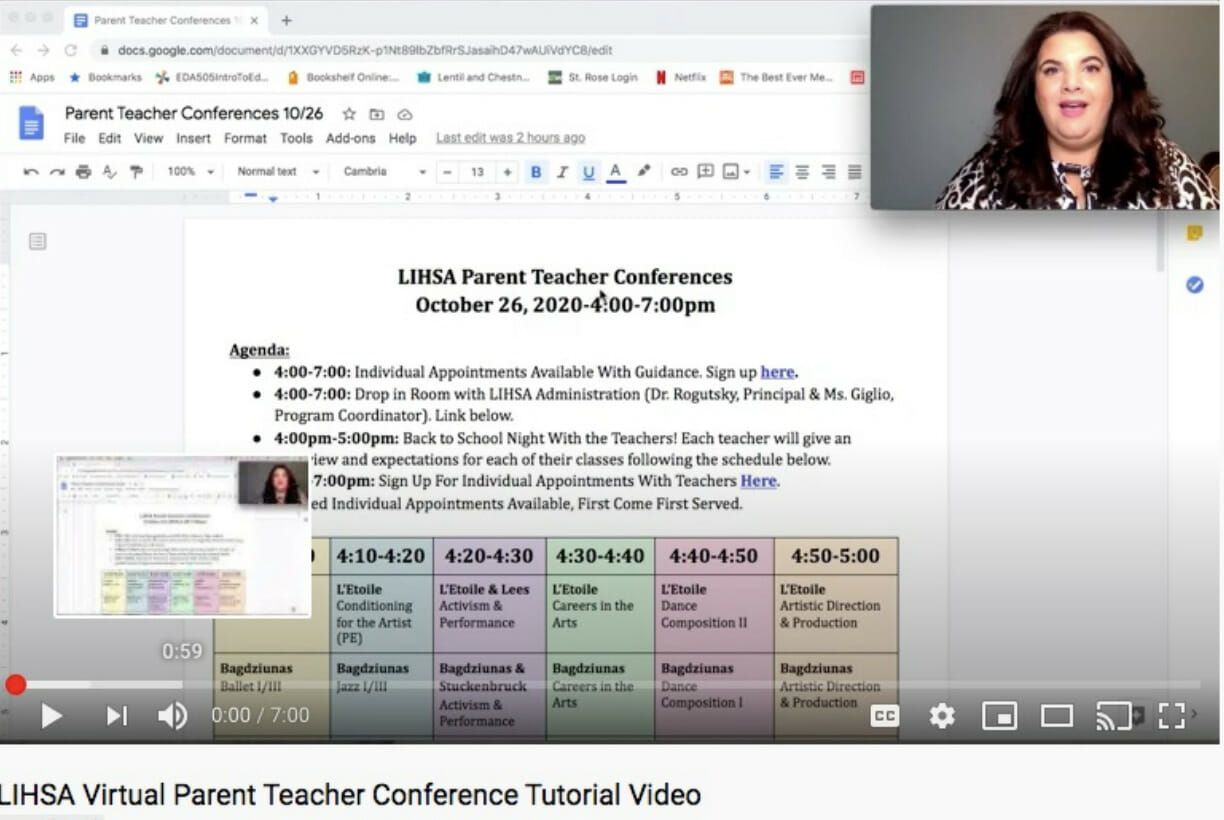The image size is (1224, 820).
Task: Open the 100% zoom level dropdown
Action: coord(187,171)
